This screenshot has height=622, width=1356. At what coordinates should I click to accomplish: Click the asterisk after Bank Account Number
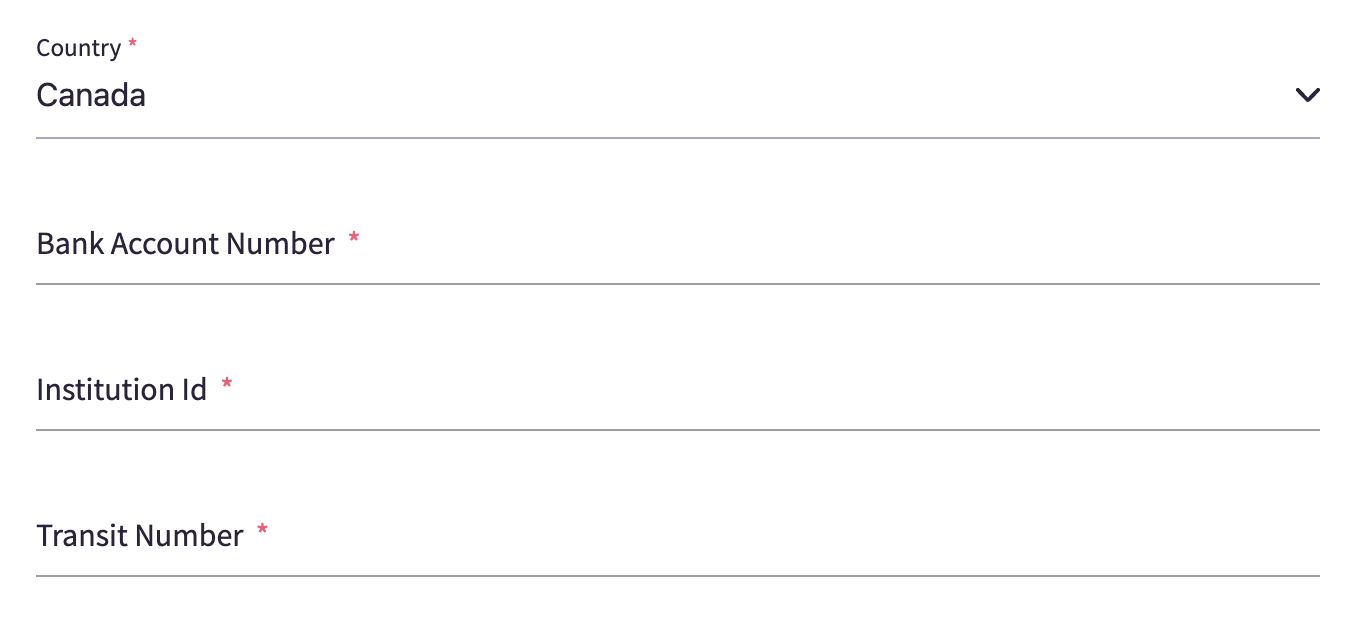(353, 239)
